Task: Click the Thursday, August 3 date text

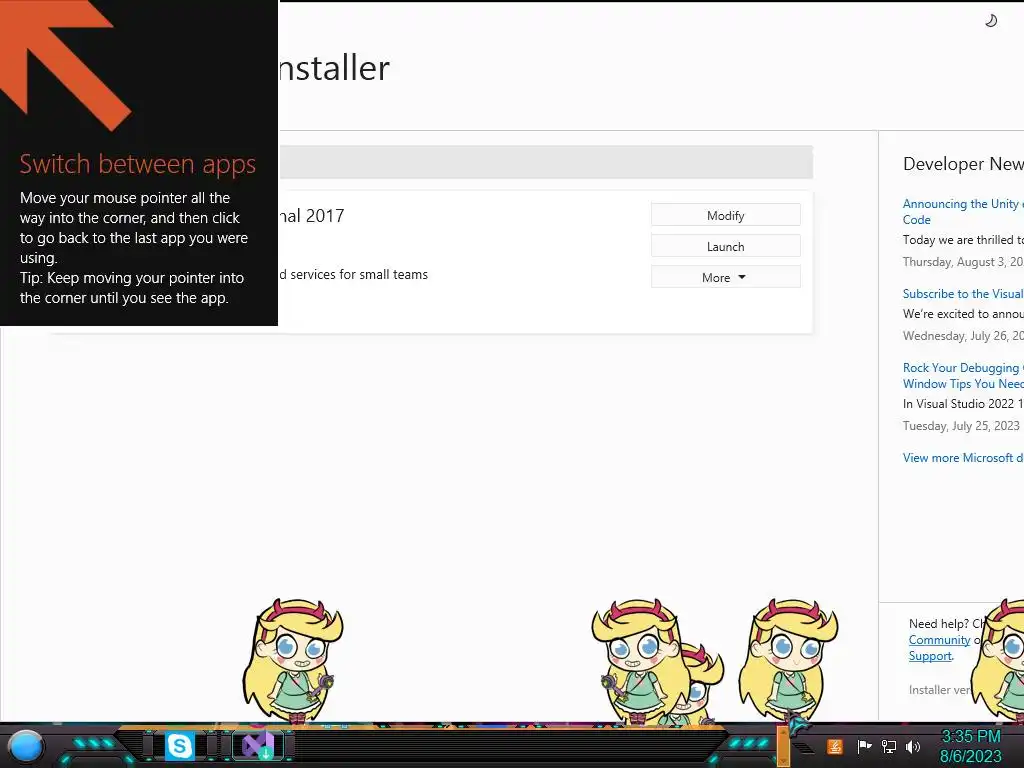Action: (x=963, y=262)
